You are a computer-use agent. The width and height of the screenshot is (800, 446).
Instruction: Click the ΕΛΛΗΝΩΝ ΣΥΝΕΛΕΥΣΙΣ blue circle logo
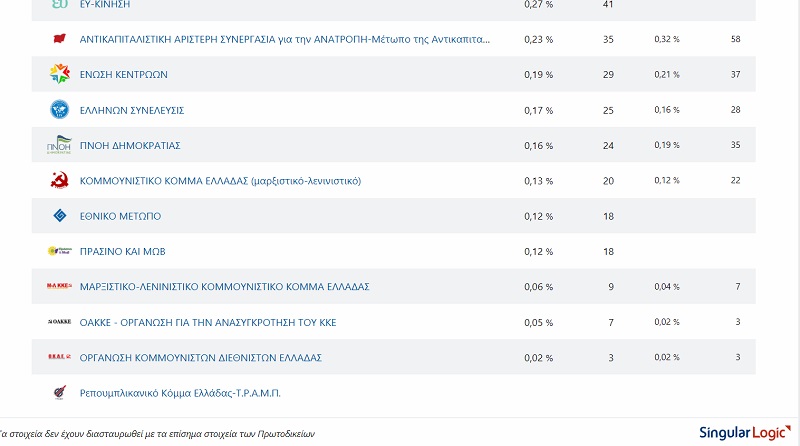click(x=59, y=110)
